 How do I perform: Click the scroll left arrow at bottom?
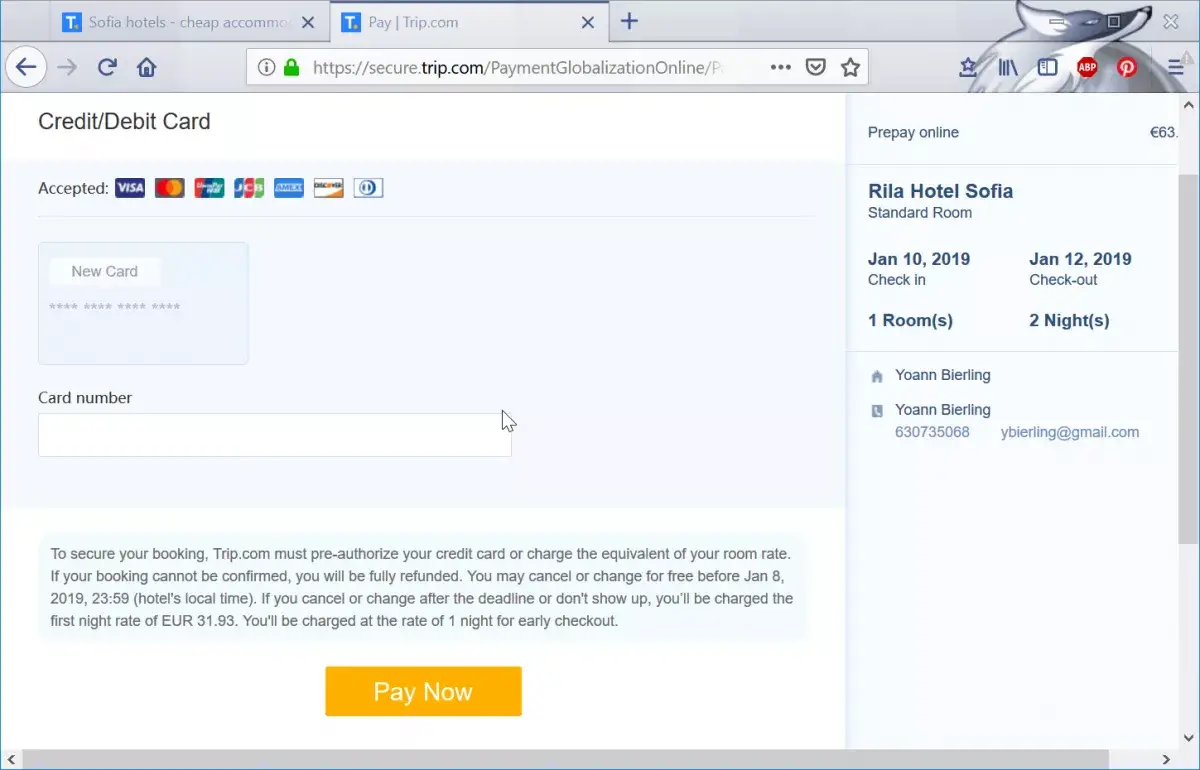point(10,759)
